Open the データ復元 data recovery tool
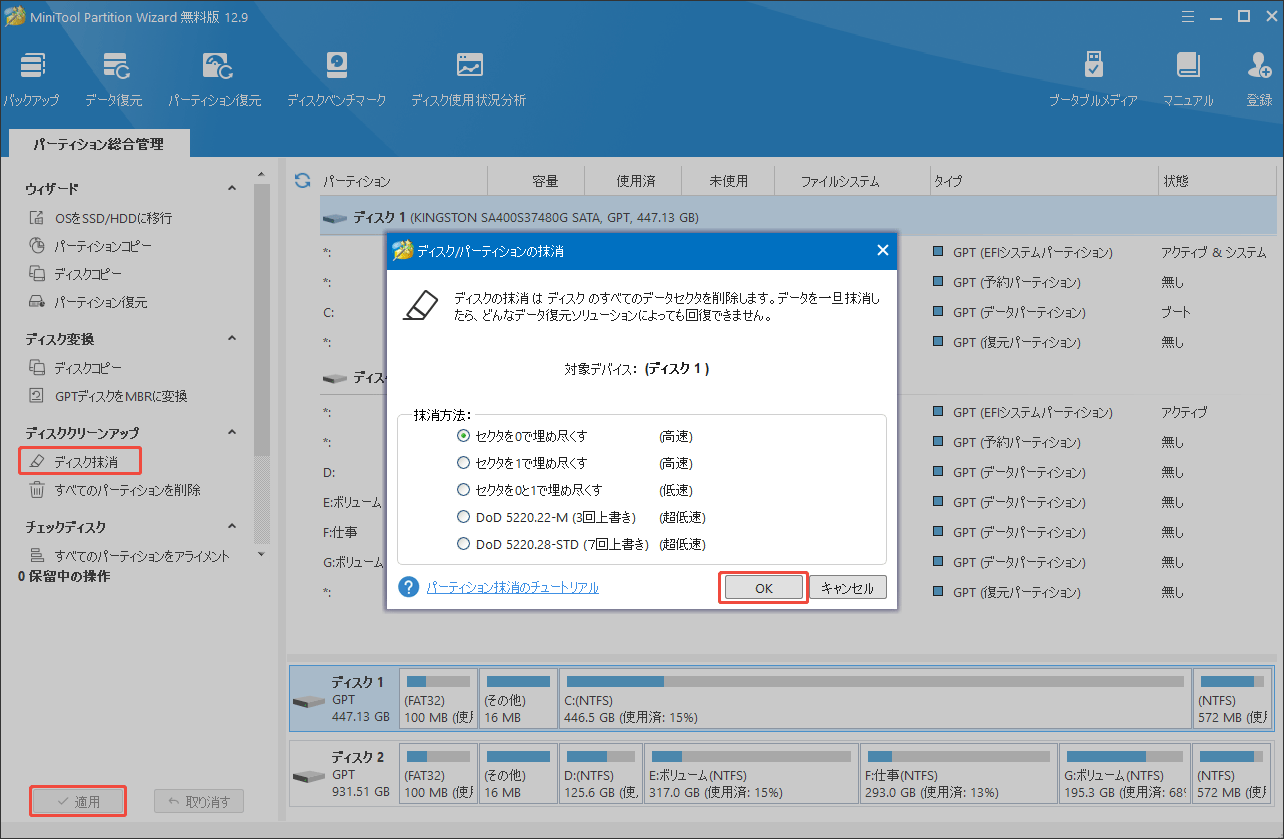 pyautogui.click(x=113, y=78)
